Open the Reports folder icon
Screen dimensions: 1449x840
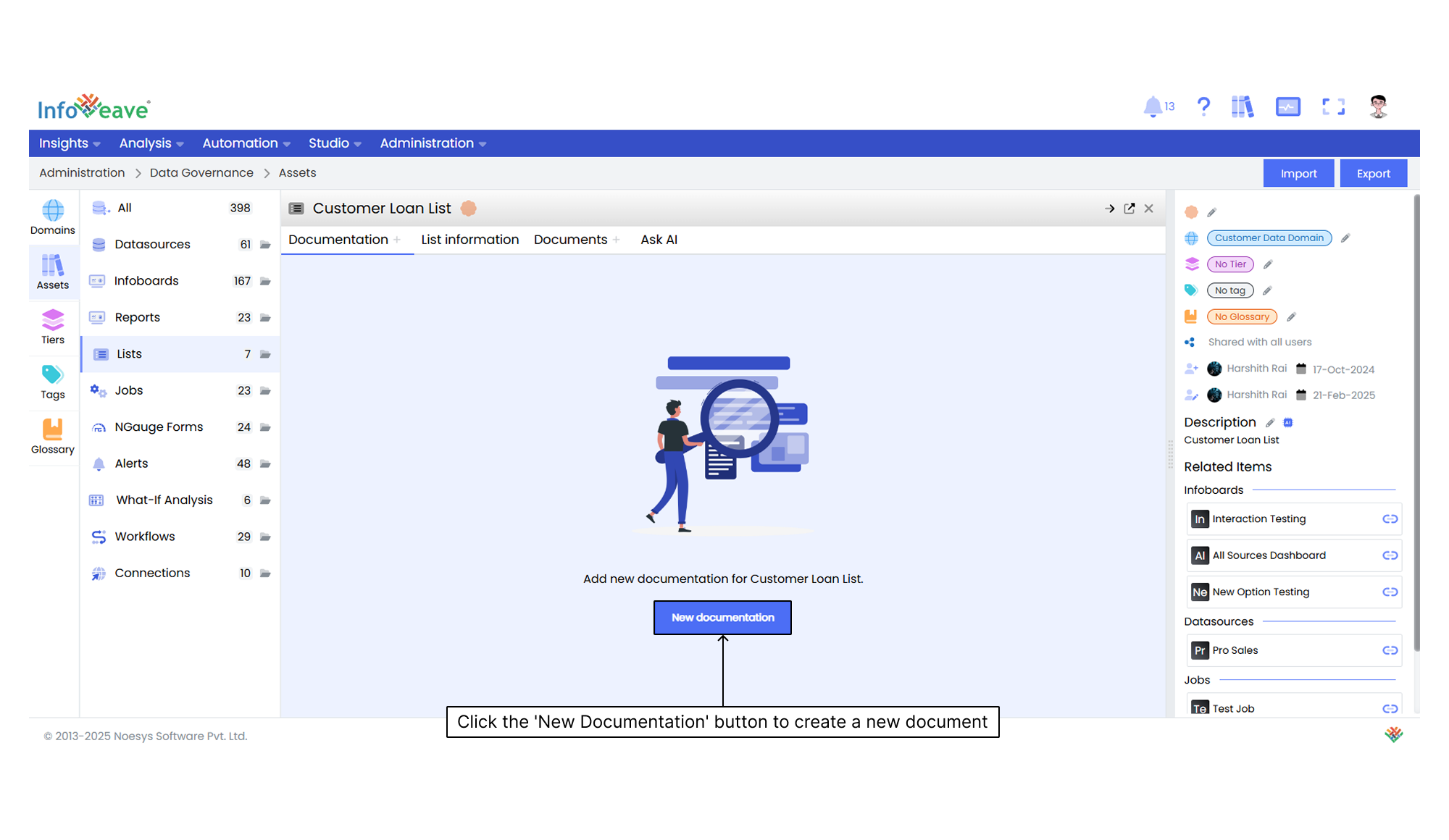[x=265, y=318]
